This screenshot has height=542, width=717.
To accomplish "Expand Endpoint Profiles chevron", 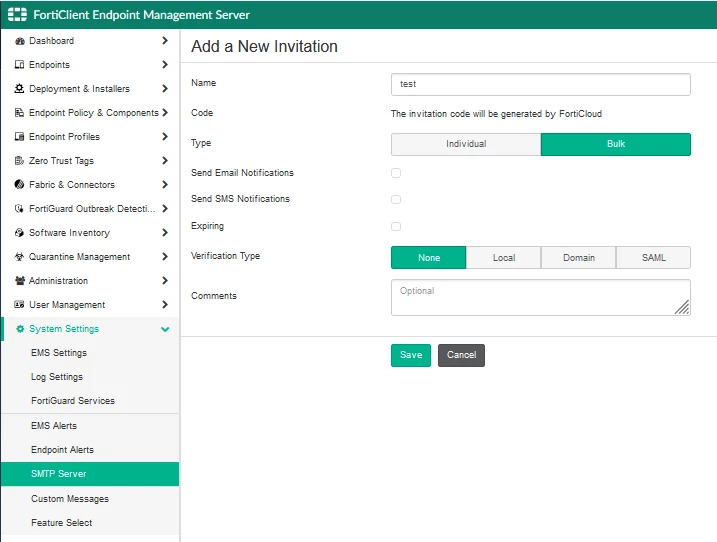I will click(x=165, y=136).
